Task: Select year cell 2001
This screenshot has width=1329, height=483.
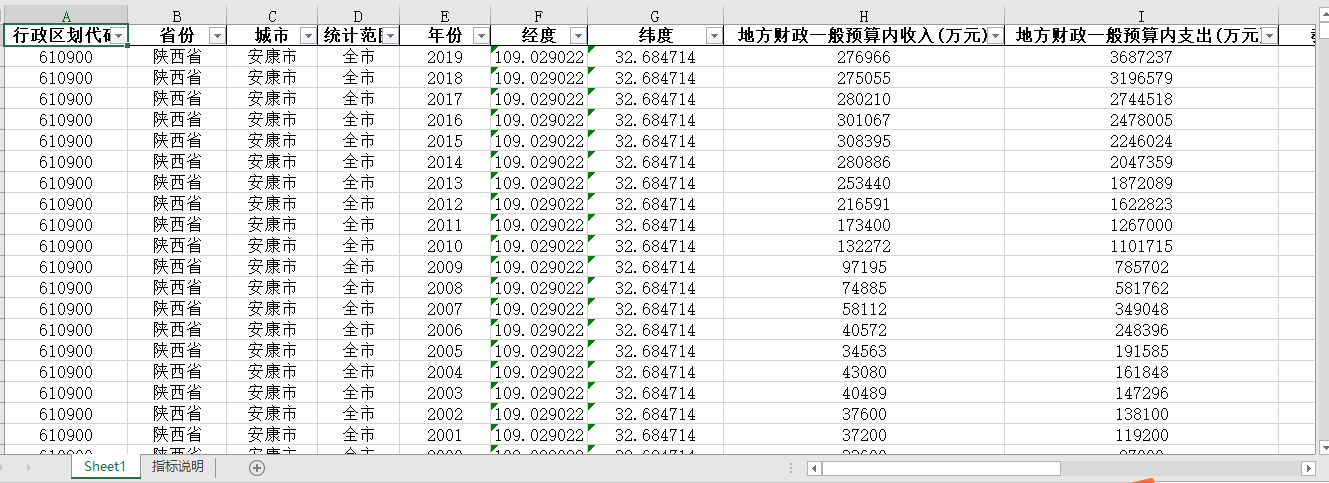Action: pyautogui.click(x=444, y=435)
